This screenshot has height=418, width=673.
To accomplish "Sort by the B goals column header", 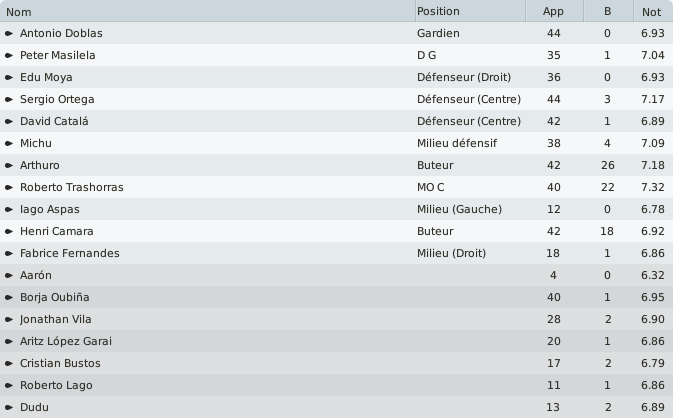I will coord(608,11).
